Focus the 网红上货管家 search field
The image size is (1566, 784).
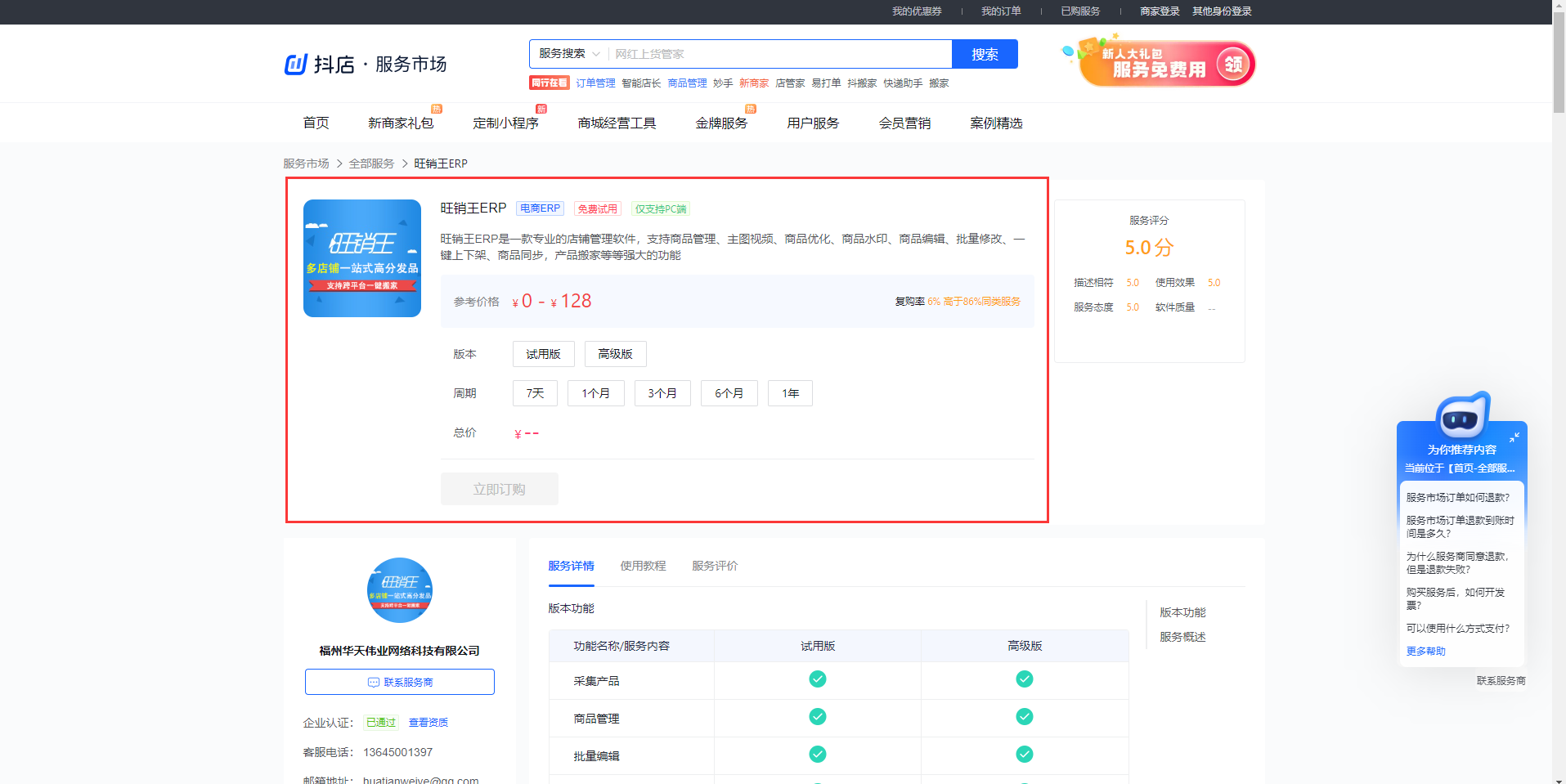tap(780, 54)
